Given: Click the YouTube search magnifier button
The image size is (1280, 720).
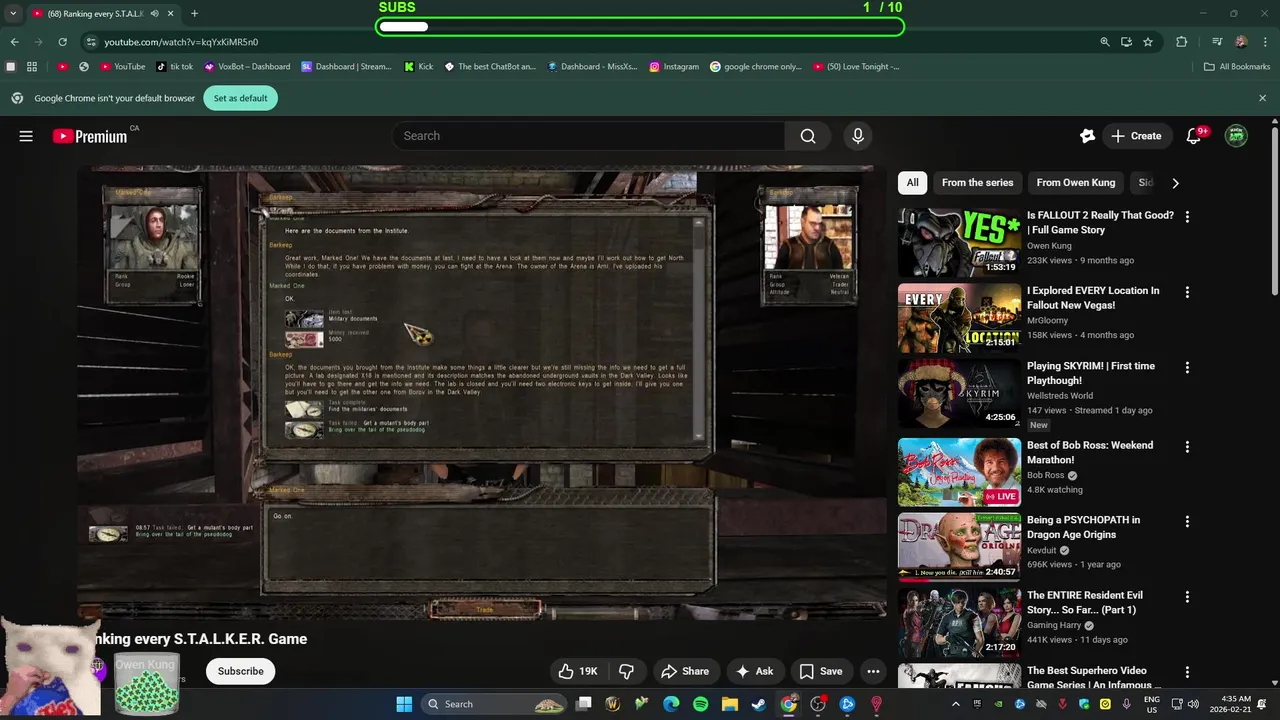Looking at the screenshot, I should (x=808, y=136).
